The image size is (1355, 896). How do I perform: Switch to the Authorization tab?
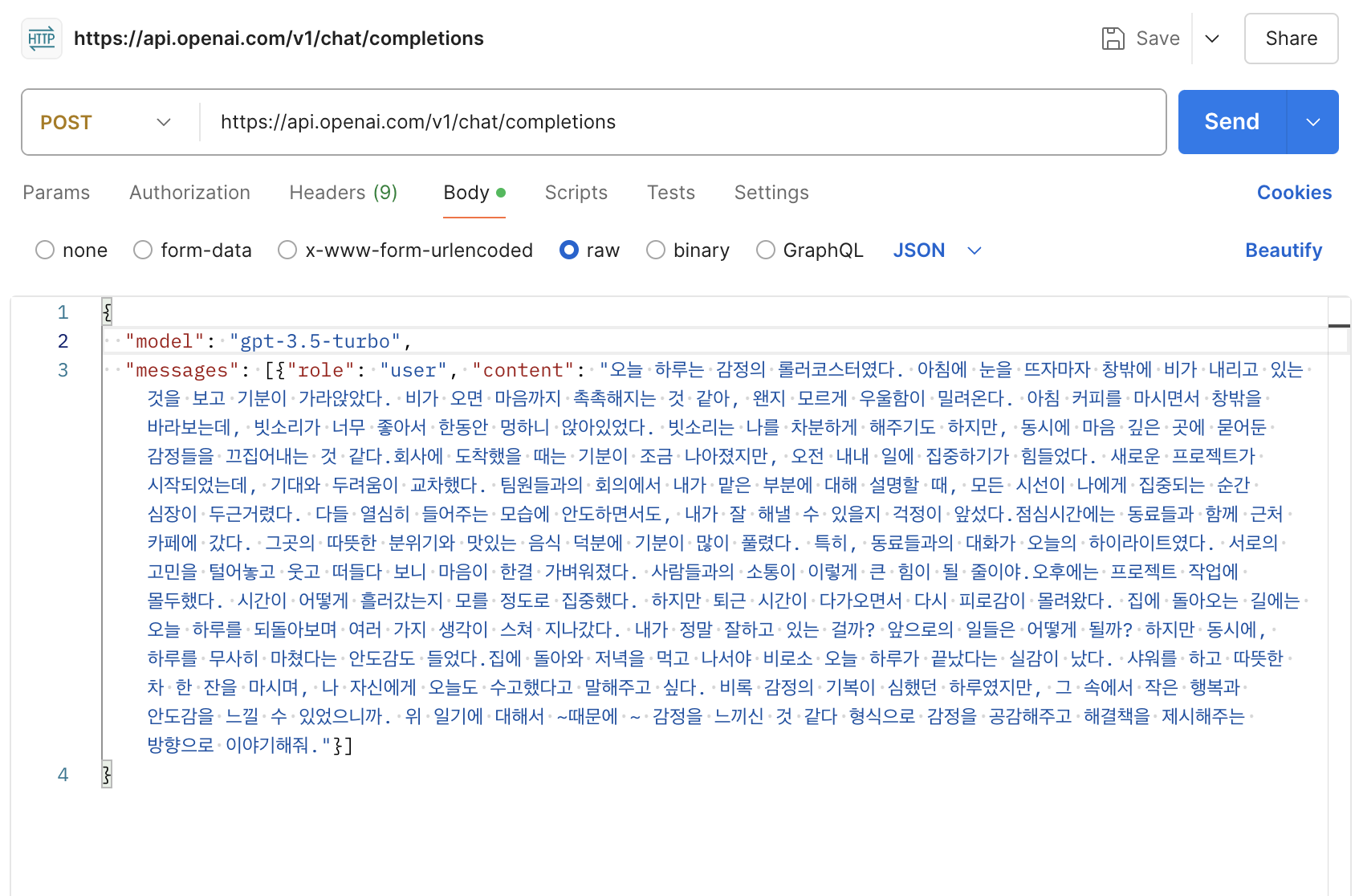click(189, 193)
